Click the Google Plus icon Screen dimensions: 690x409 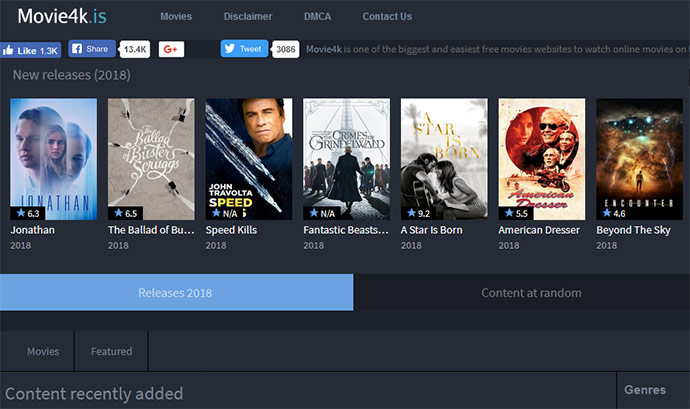click(x=171, y=49)
